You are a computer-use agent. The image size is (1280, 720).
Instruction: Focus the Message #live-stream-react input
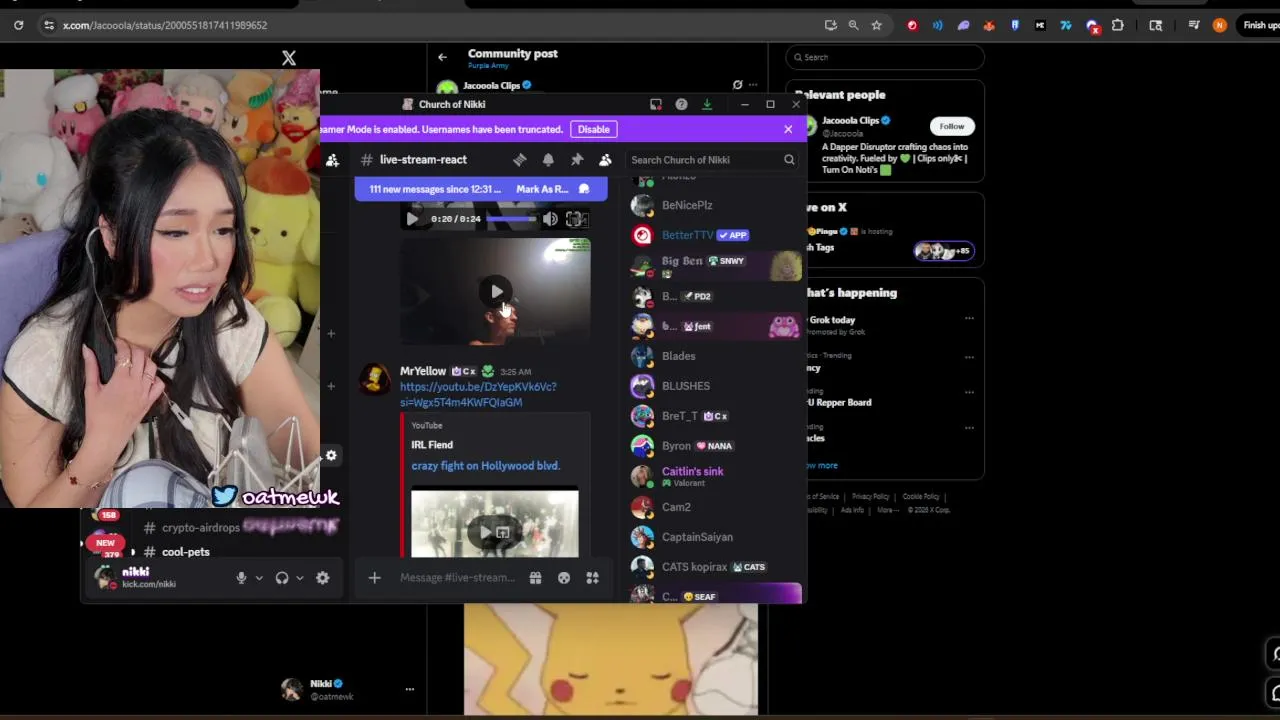click(x=457, y=577)
